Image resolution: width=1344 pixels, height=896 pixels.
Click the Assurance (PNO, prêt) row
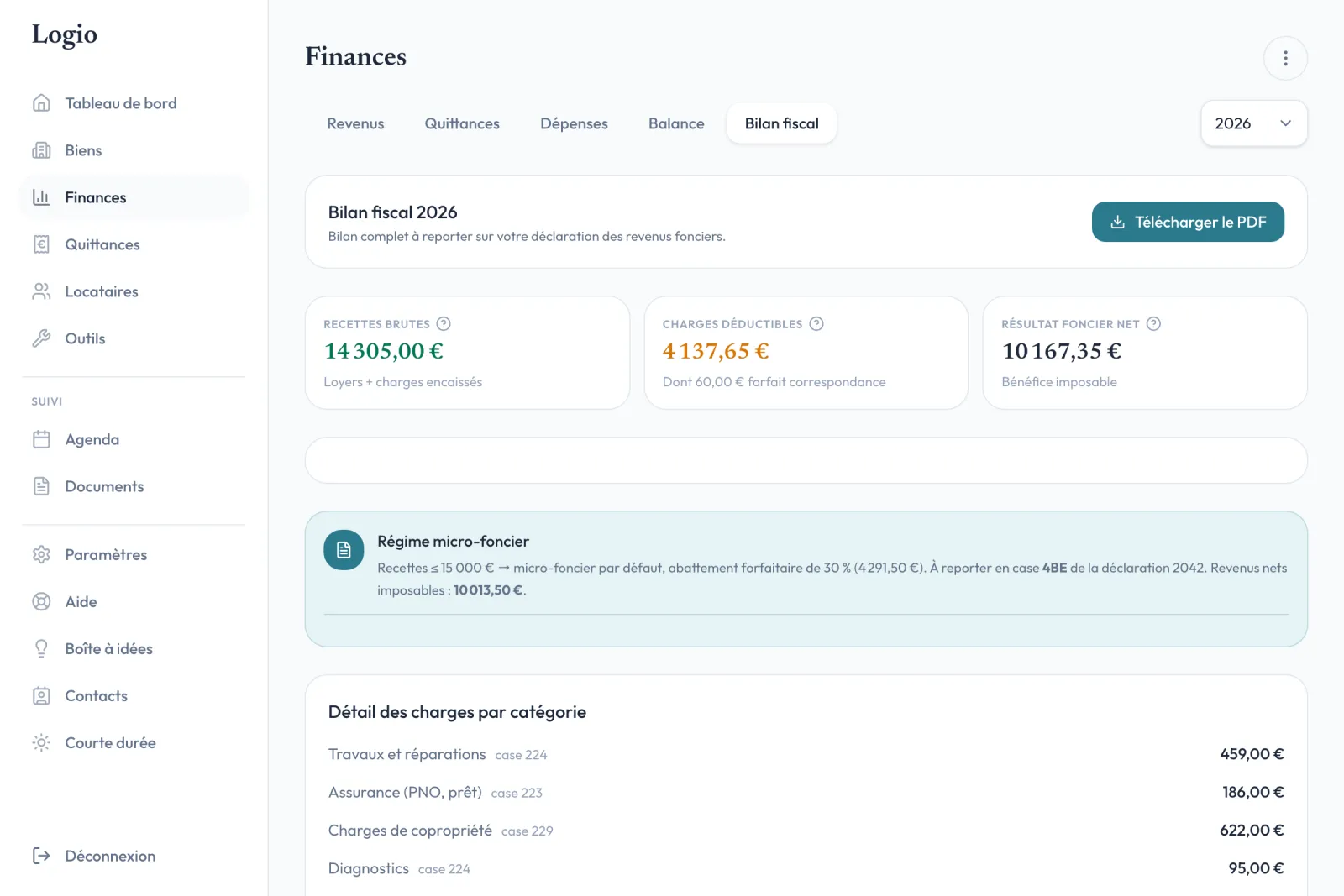[806, 792]
